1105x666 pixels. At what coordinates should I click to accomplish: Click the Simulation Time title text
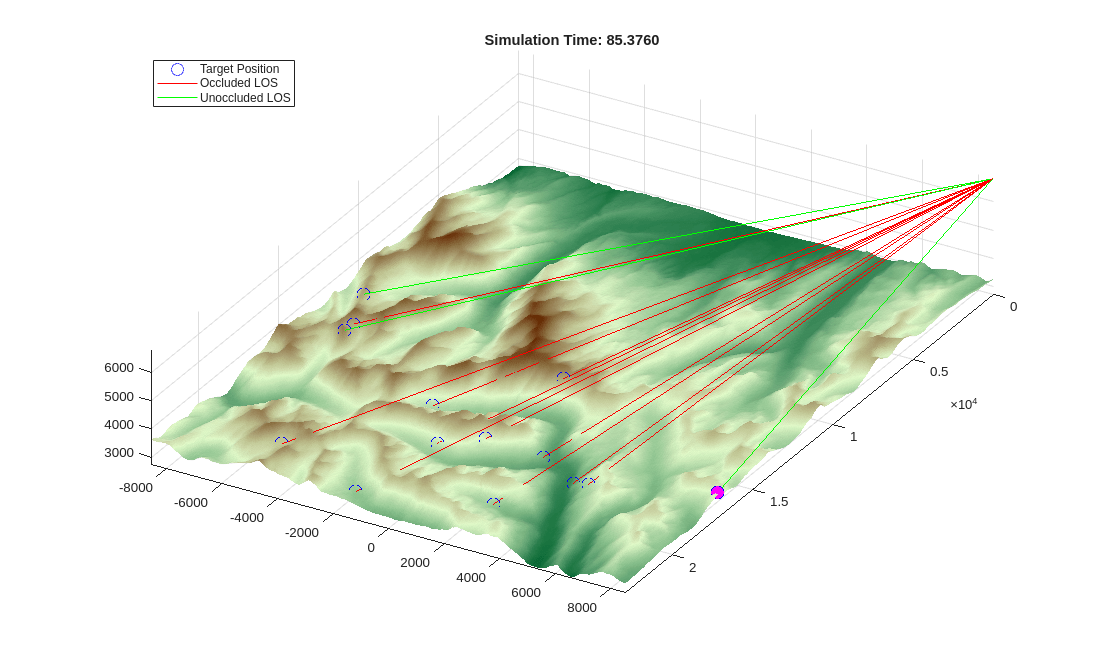573,40
